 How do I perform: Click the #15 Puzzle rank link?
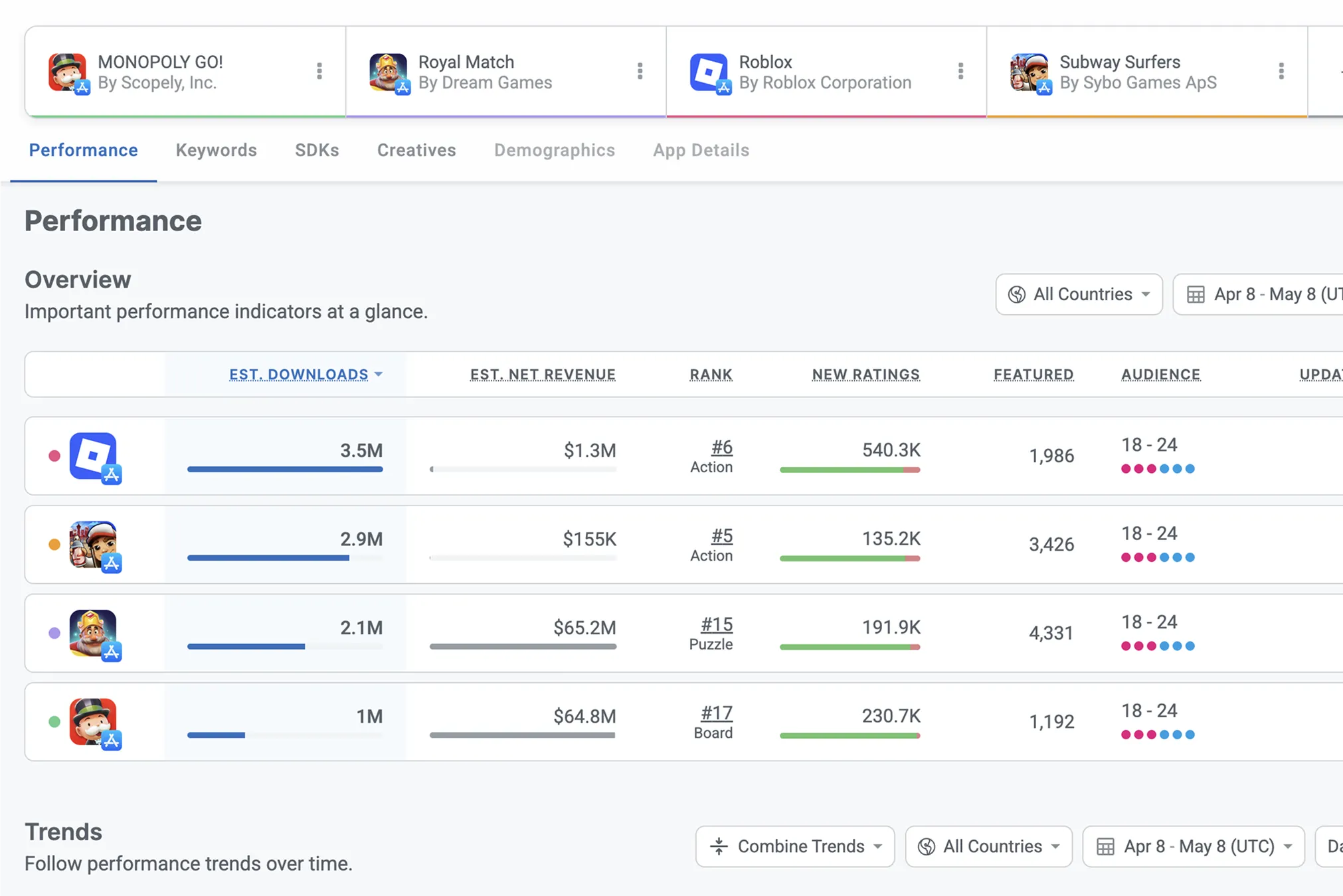(x=716, y=625)
